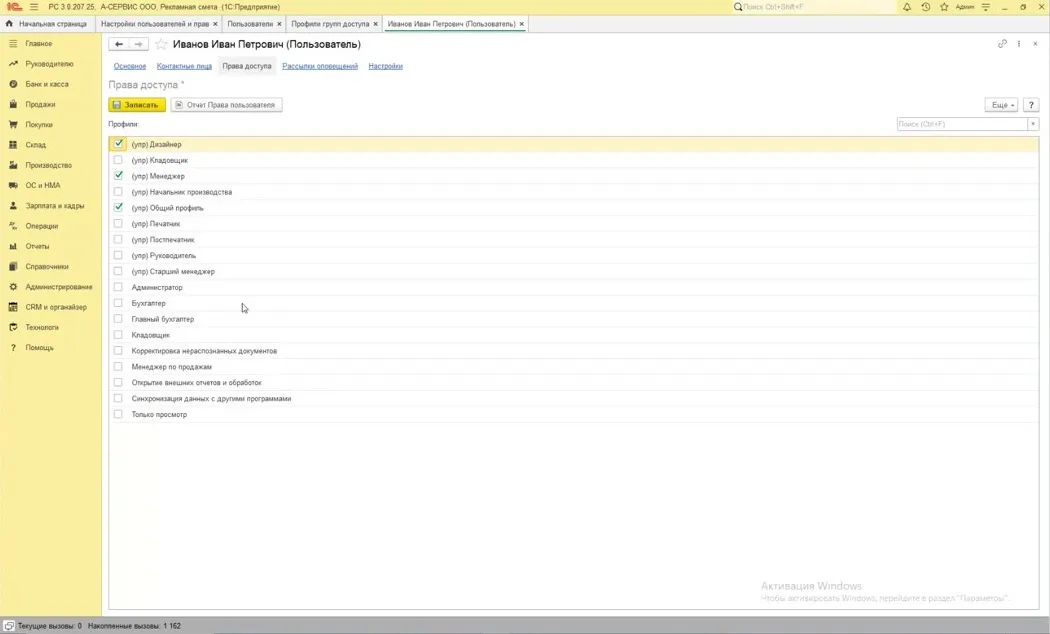Open the Продажи section
The image size is (1050, 634).
point(40,104)
